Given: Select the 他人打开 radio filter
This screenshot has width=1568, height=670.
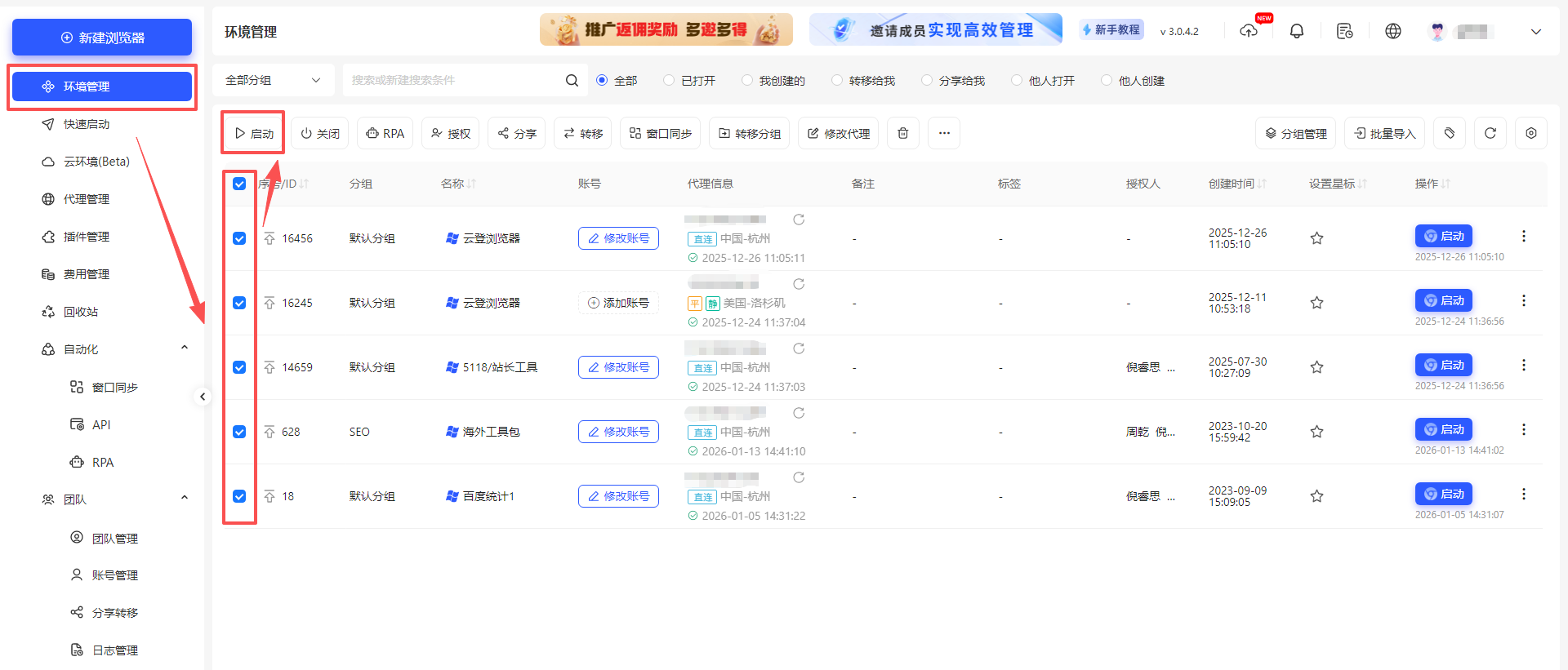Looking at the screenshot, I should (x=1017, y=80).
